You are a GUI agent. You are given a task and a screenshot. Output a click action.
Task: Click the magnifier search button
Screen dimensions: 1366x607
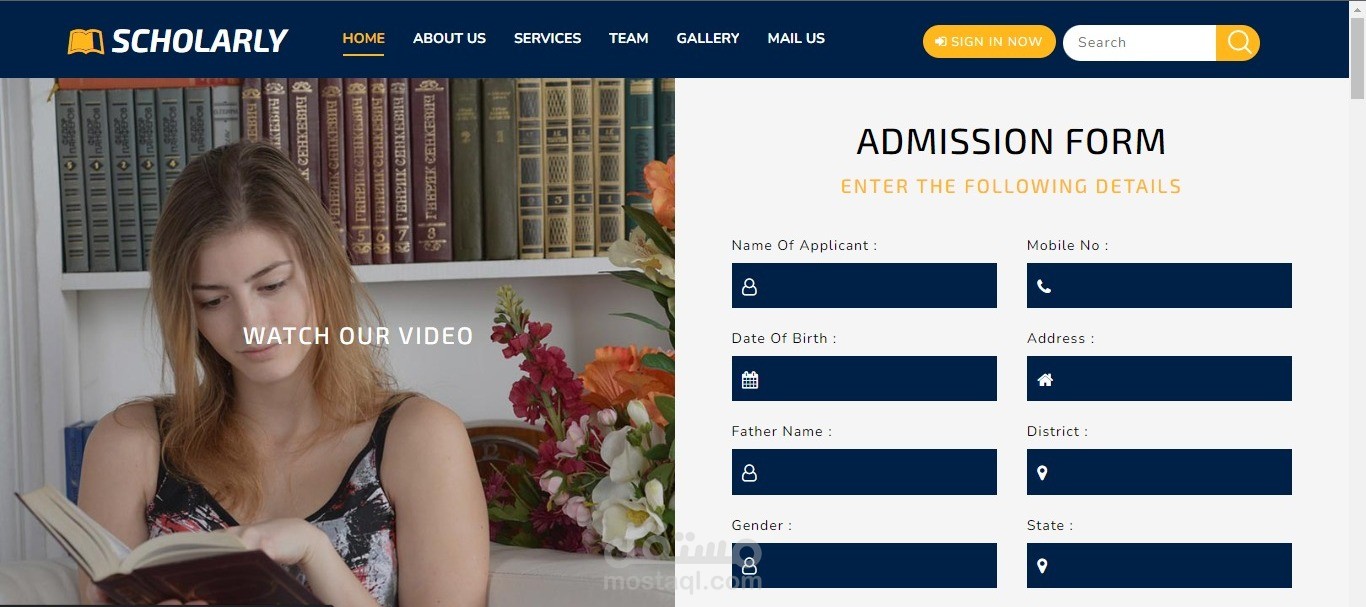(x=1238, y=42)
